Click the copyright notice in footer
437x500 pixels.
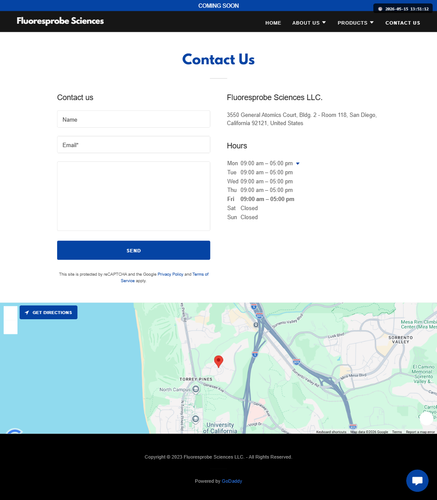tap(218, 457)
